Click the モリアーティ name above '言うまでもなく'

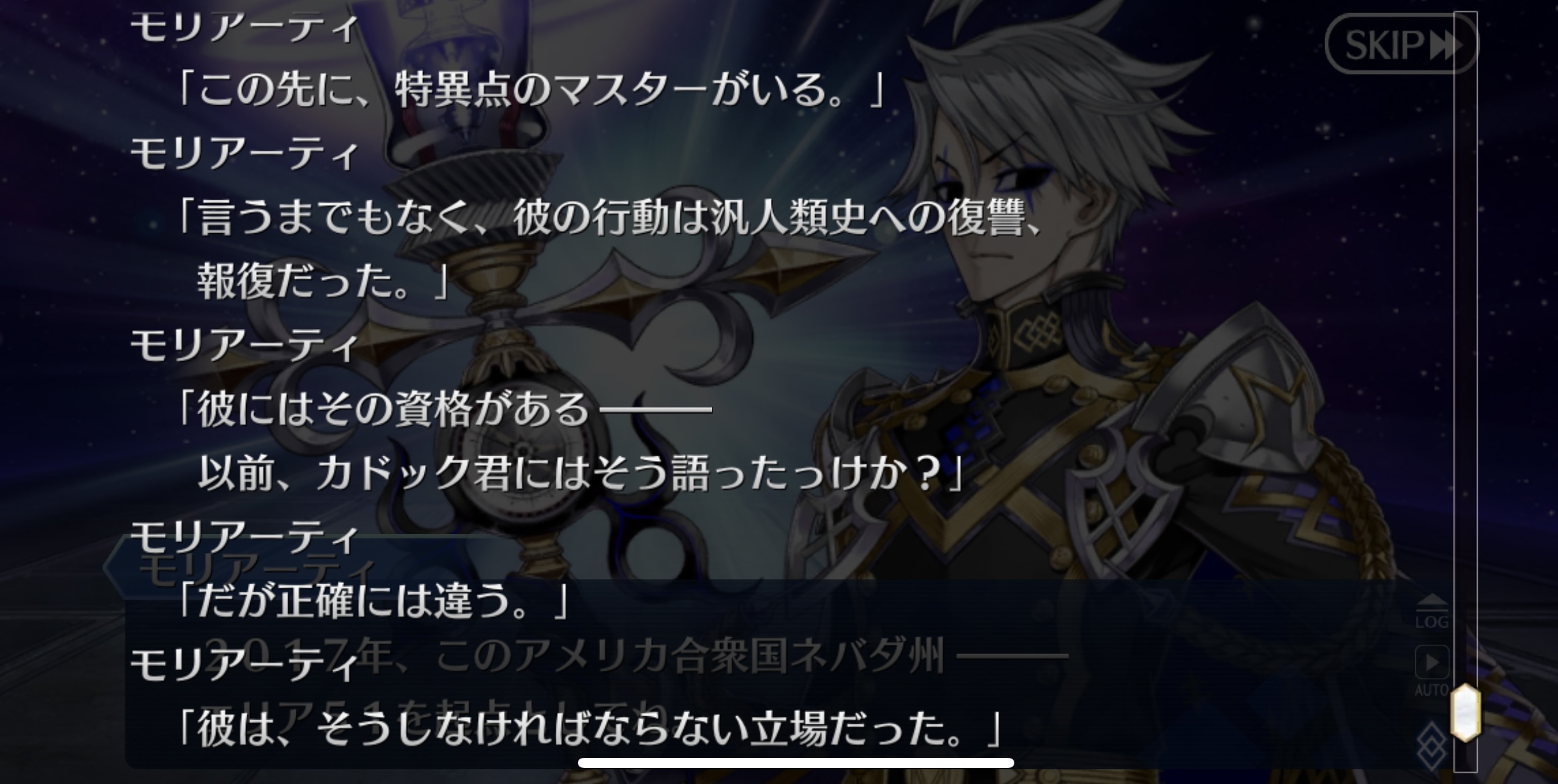[x=245, y=153]
